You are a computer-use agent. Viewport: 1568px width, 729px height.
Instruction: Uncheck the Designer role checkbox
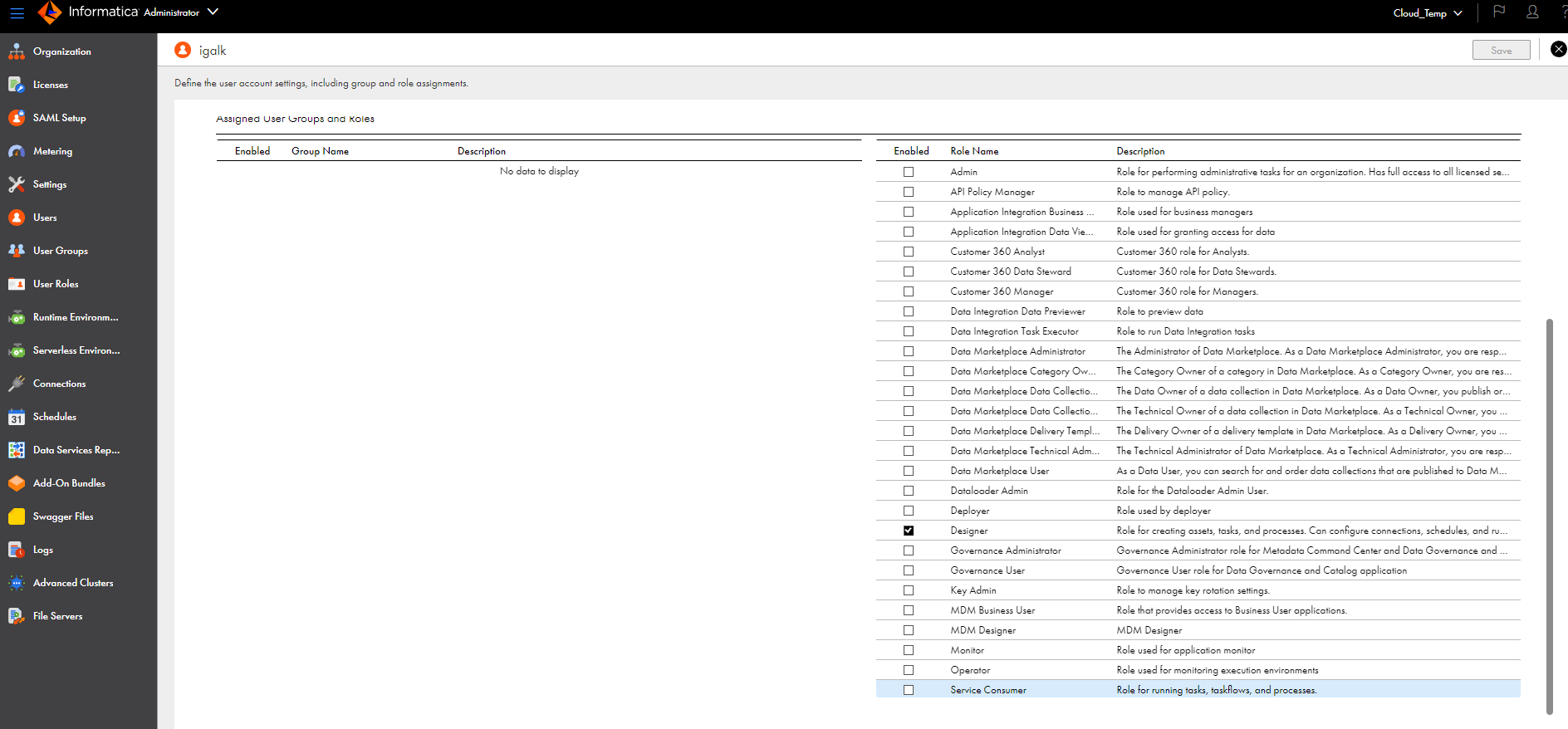(x=909, y=531)
